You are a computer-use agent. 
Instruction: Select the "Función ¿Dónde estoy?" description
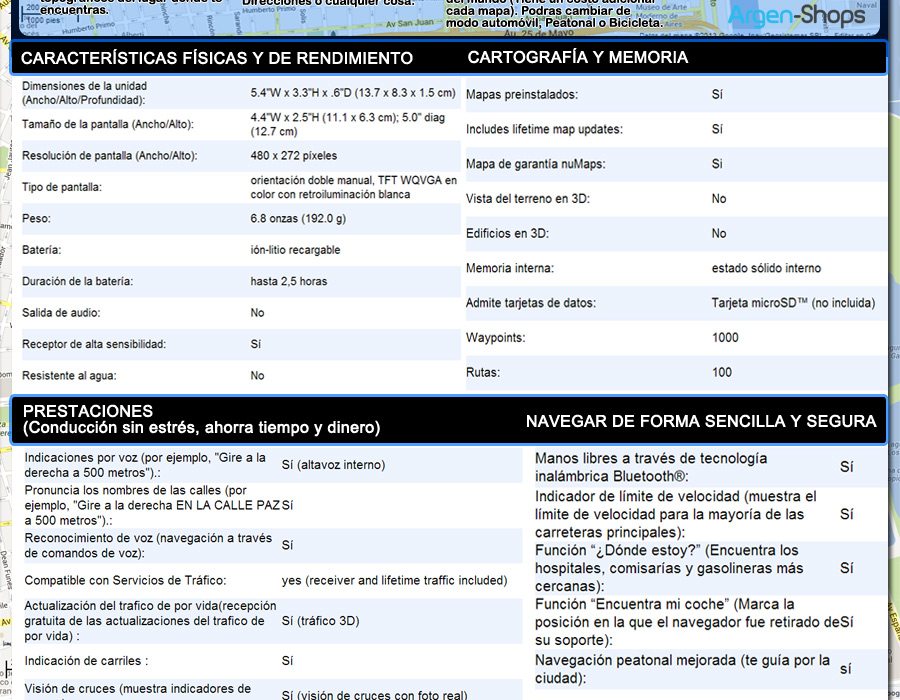point(669,568)
